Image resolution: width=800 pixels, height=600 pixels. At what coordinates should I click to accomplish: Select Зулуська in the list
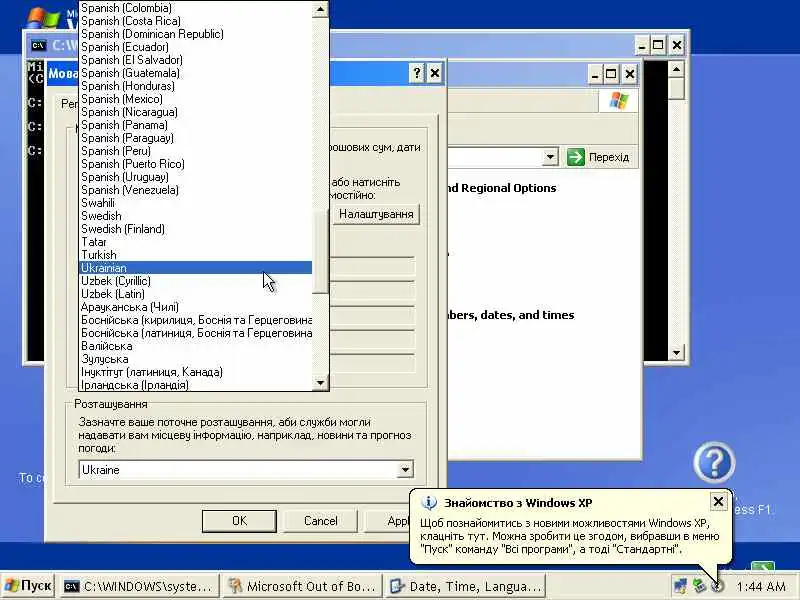196,359
